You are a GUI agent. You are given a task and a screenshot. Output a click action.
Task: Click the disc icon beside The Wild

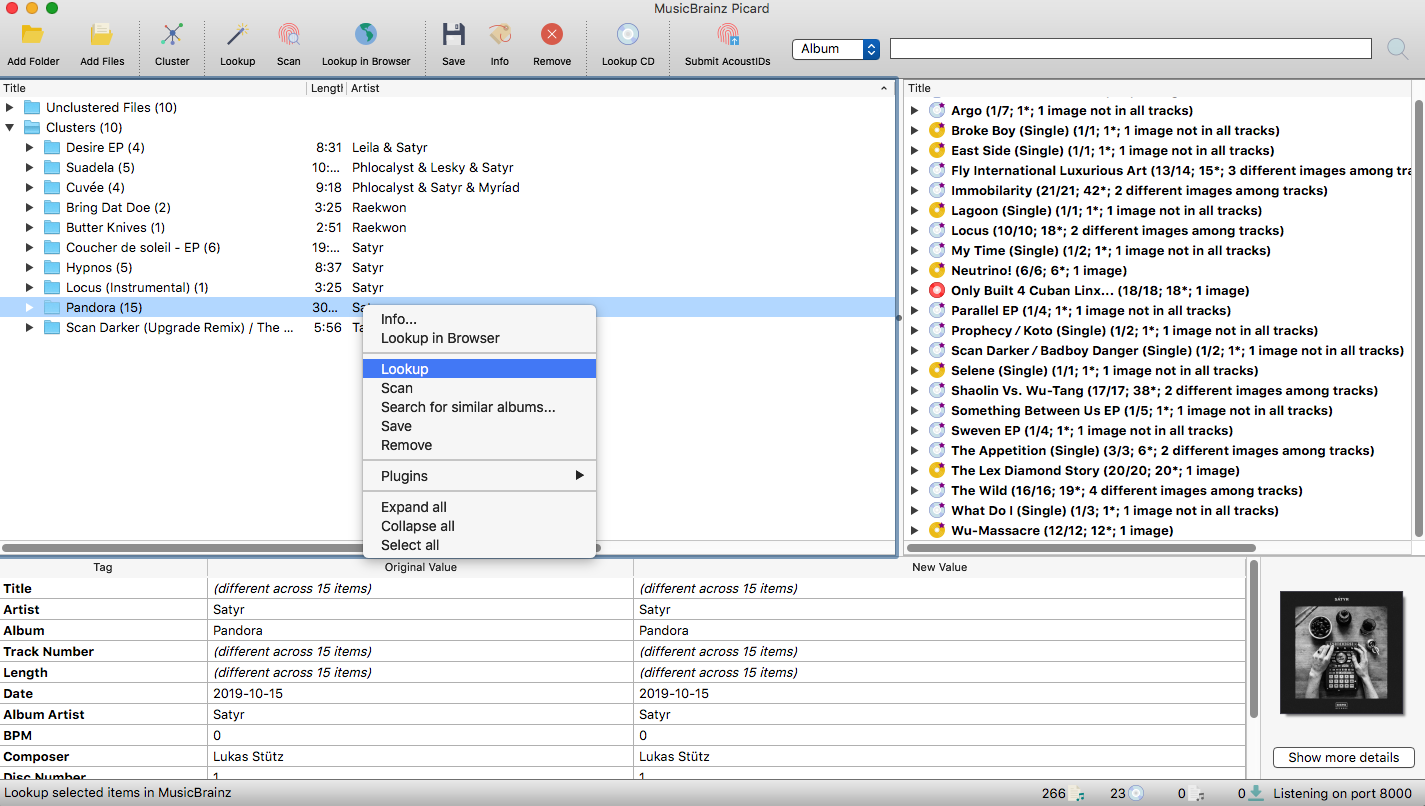click(937, 490)
